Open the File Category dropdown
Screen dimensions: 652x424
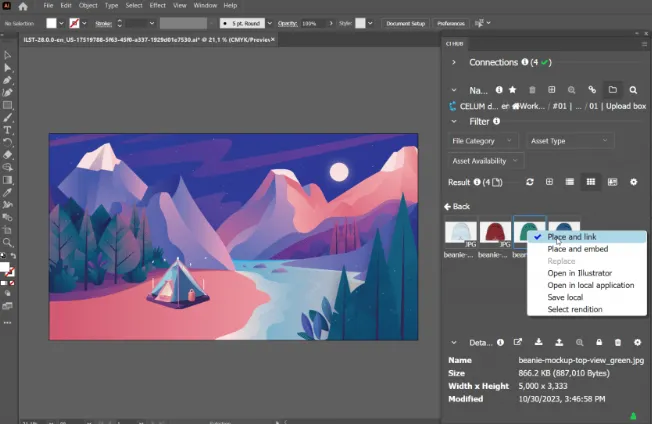[x=483, y=141]
